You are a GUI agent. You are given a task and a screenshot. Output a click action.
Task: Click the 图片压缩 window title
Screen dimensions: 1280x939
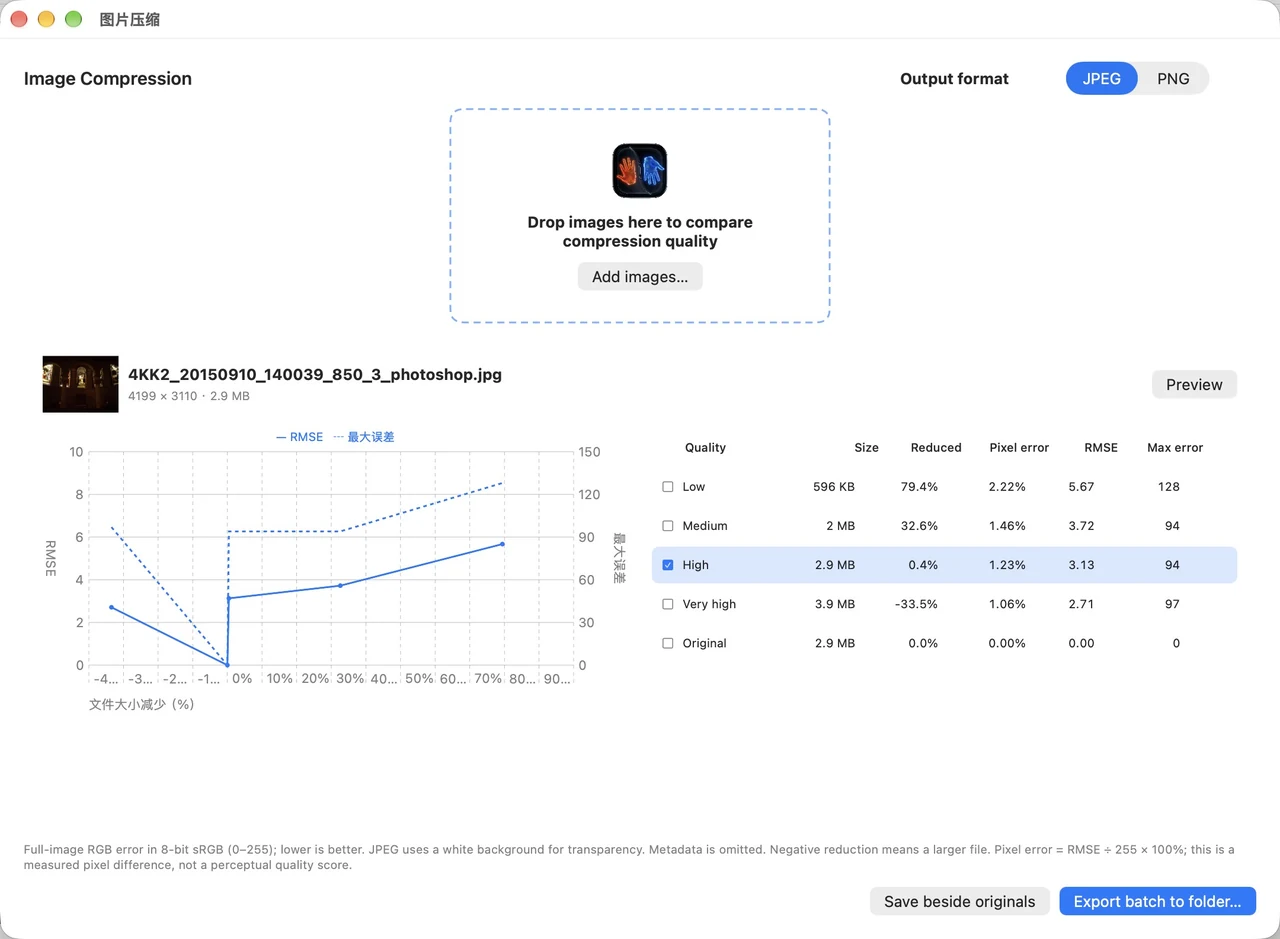[x=130, y=19]
